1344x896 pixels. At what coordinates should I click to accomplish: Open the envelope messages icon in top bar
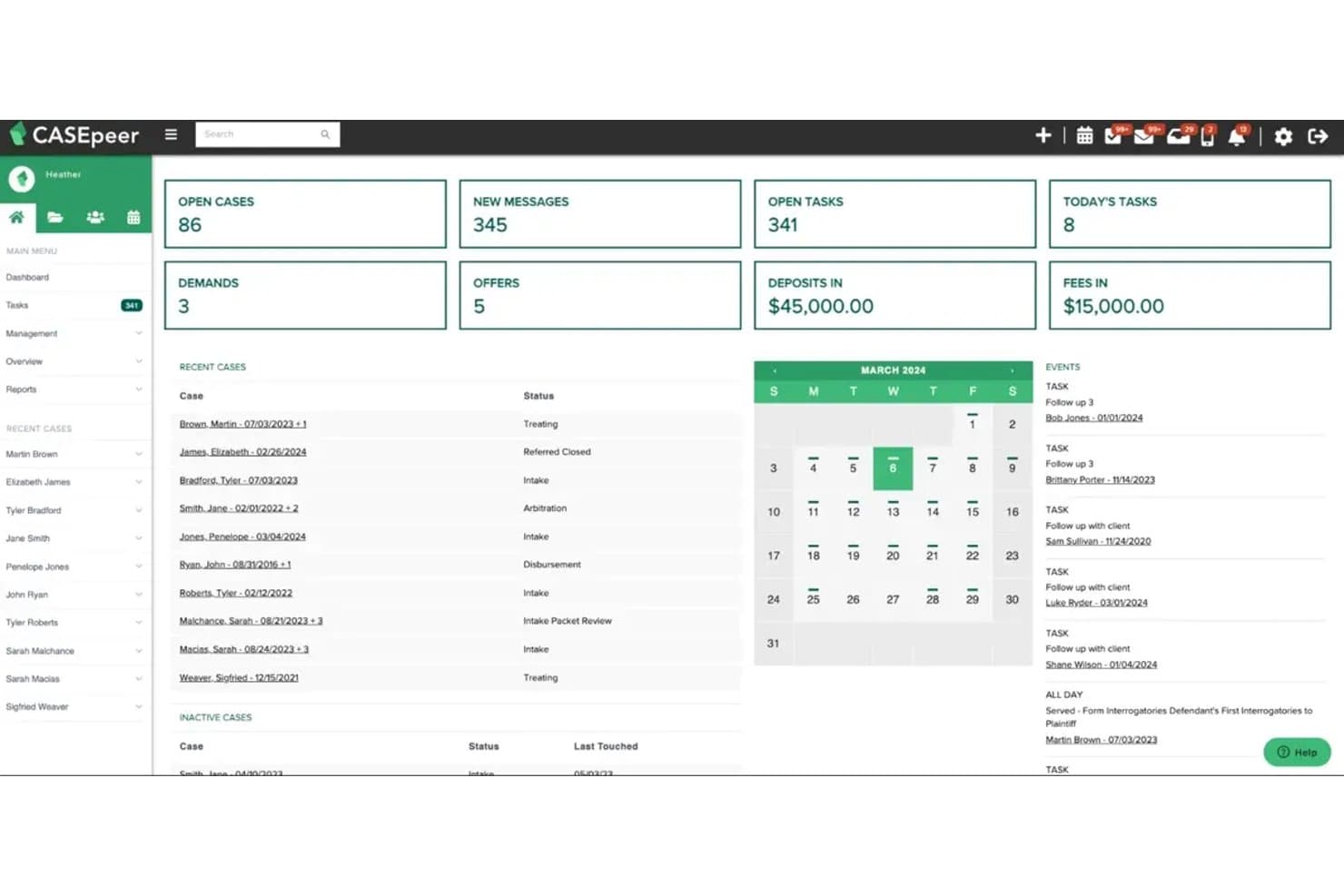click(x=1144, y=136)
